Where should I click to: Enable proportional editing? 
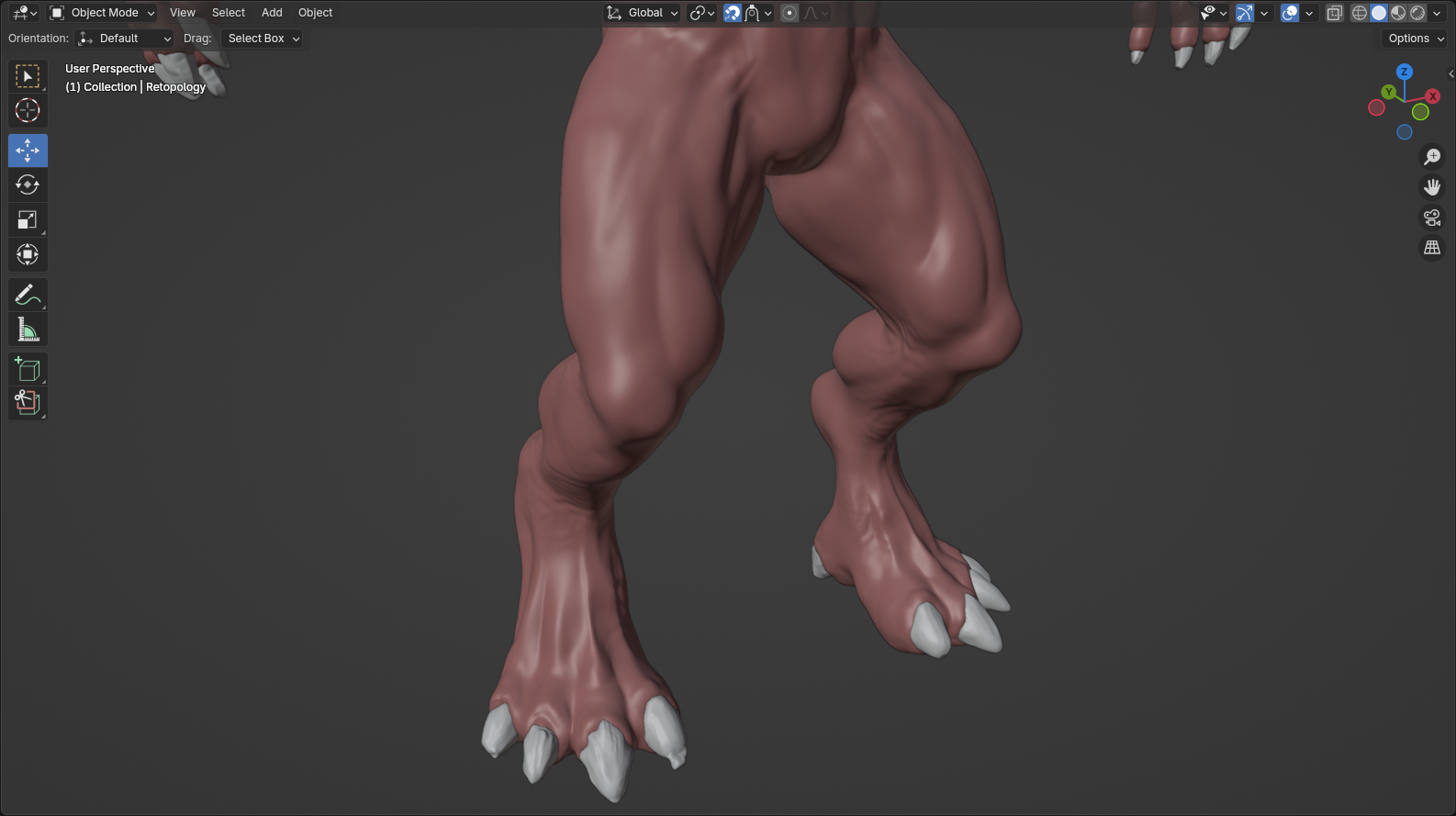790,13
